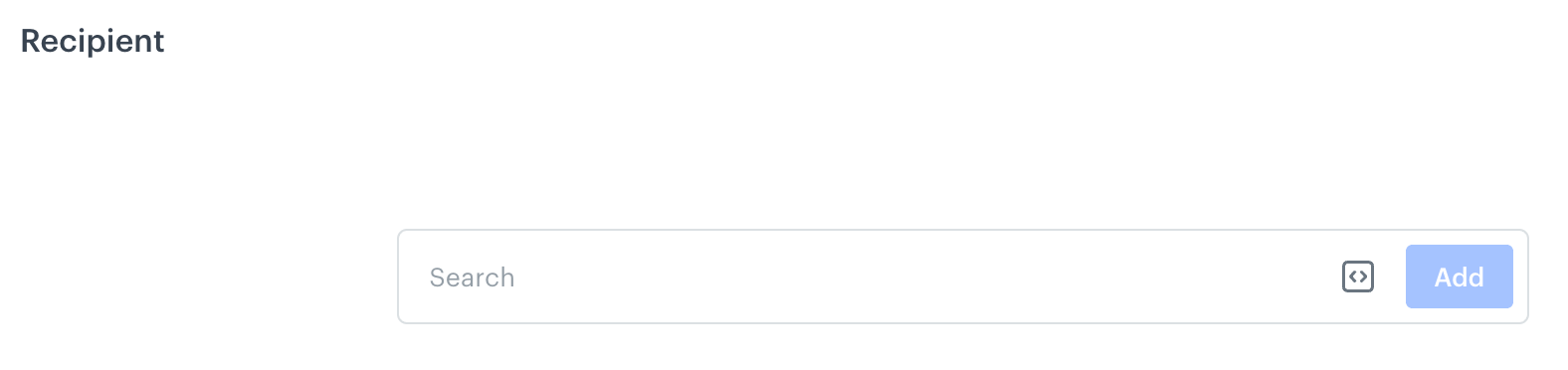Add the recipient using the blue button
The width and height of the screenshot is (1568, 370).
click(1459, 277)
